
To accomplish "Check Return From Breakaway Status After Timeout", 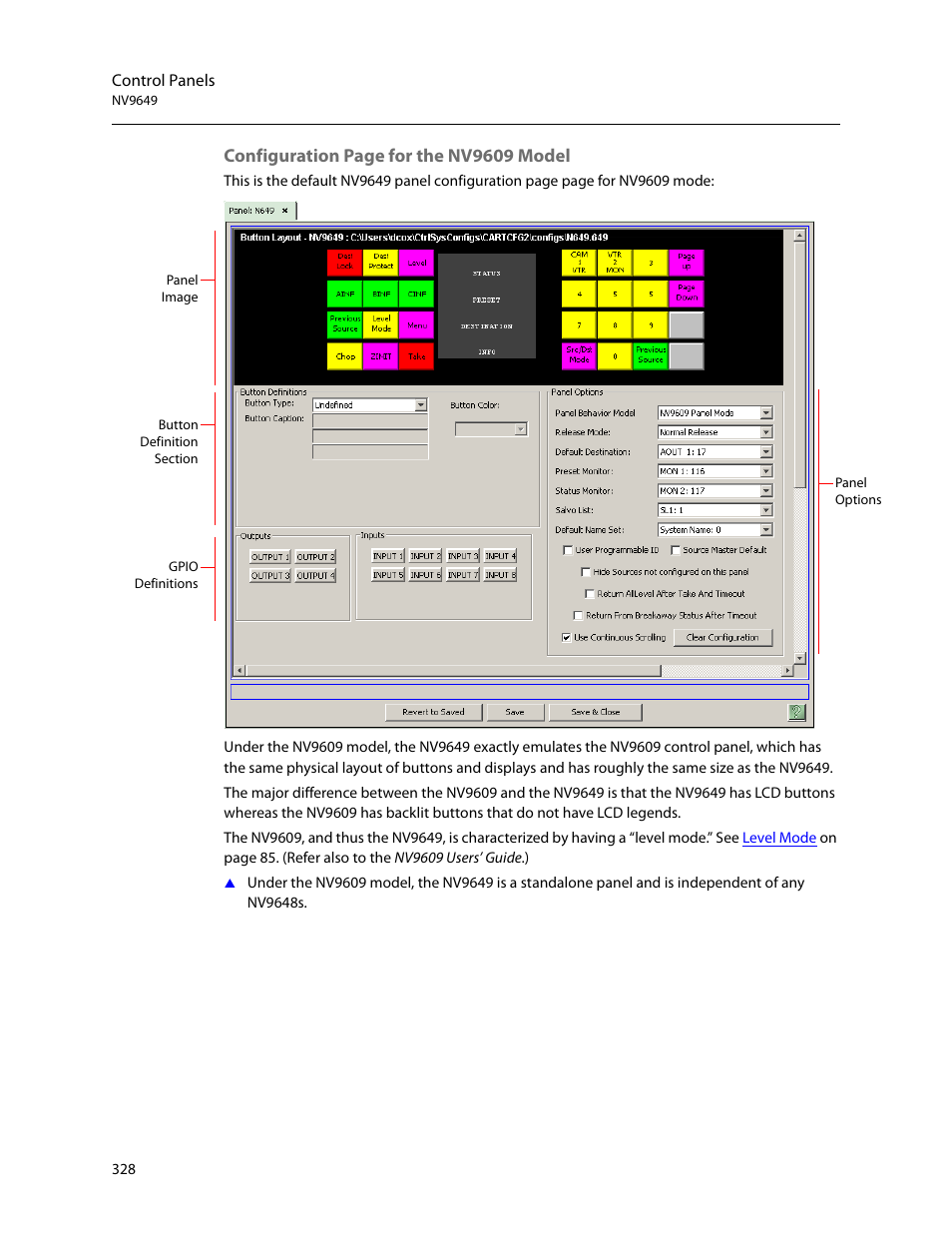I will tap(578, 616).
